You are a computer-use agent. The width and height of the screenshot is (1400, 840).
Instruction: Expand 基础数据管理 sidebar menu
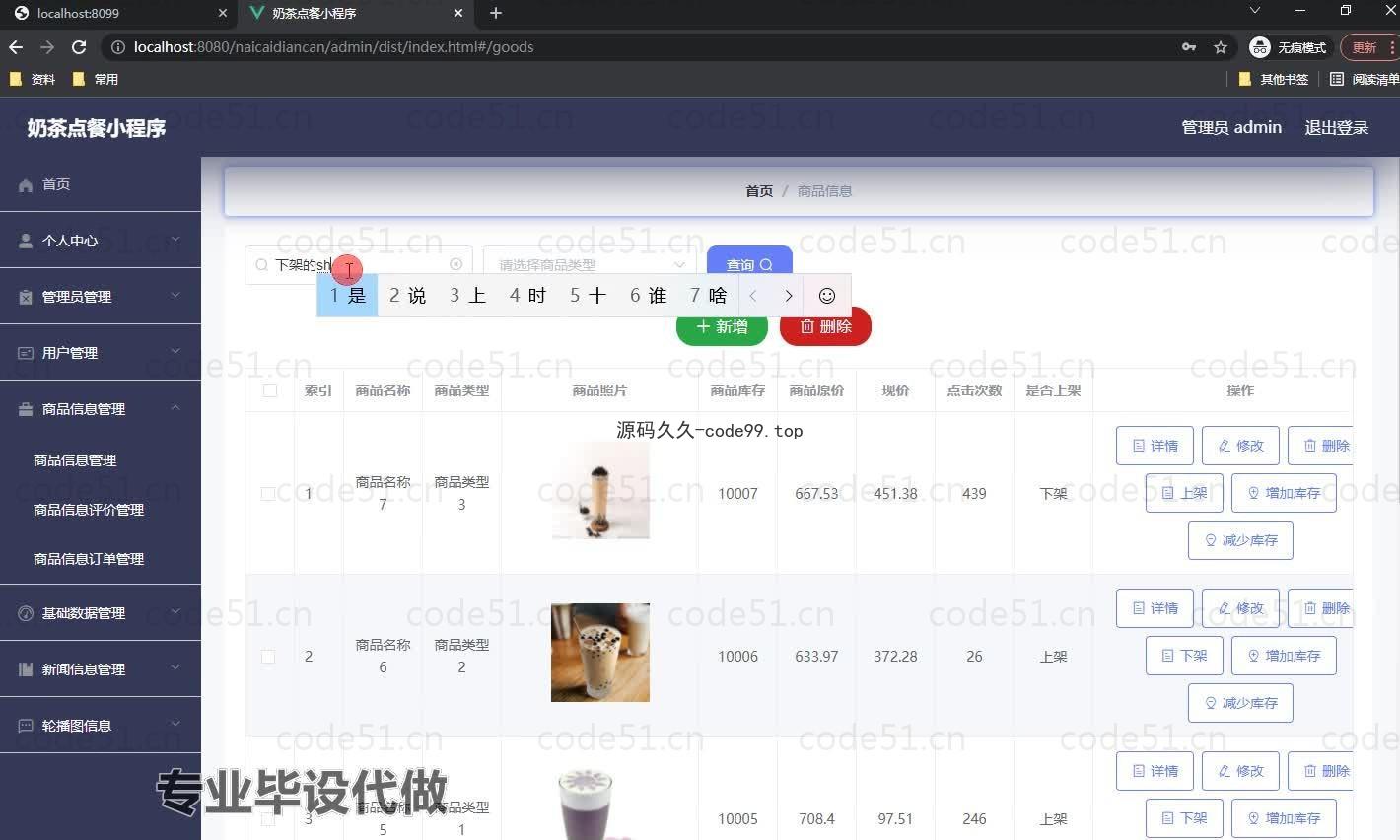101,612
